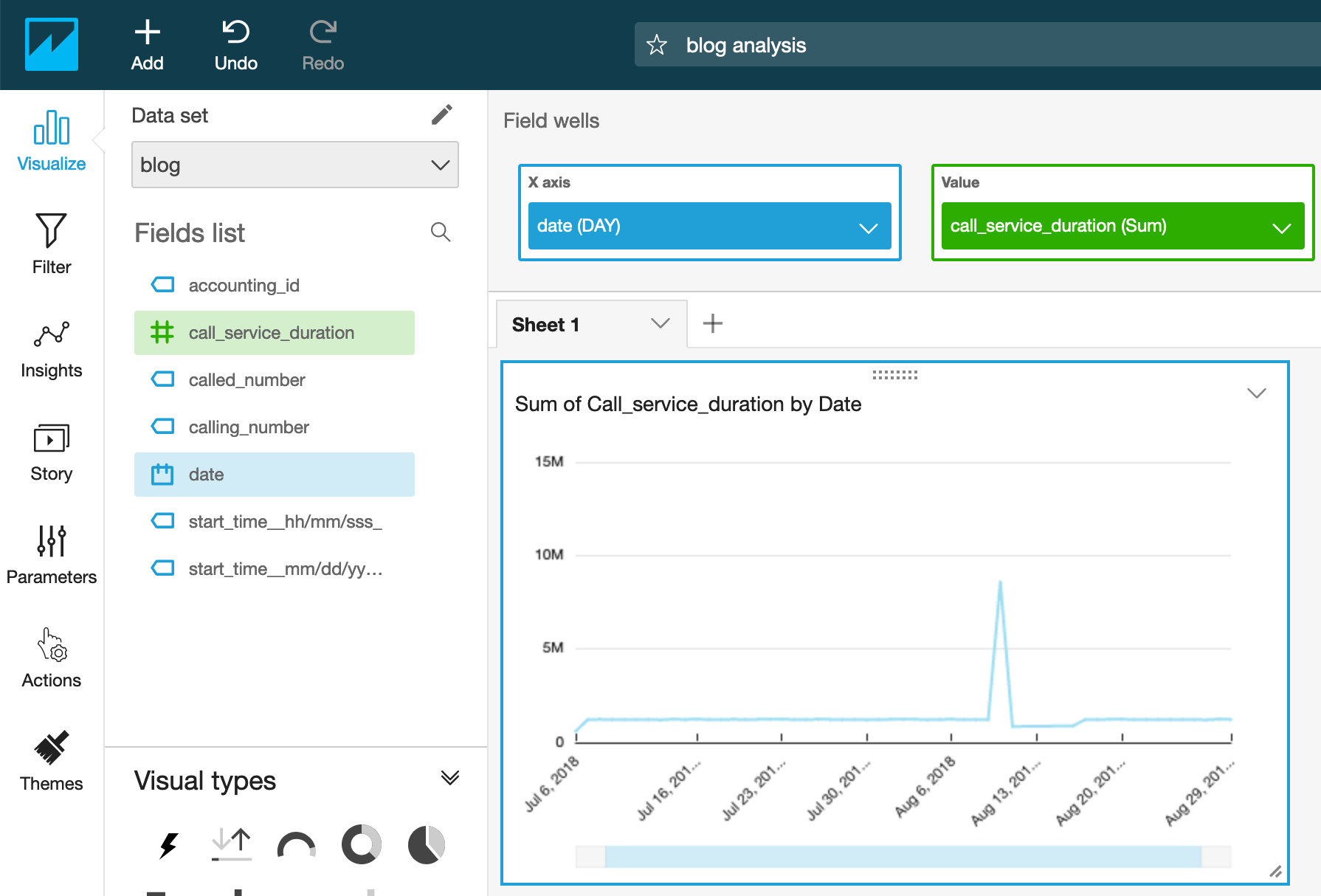The image size is (1321, 896).
Task: Open the blog data set dropdown
Action: (x=295, y=165)
